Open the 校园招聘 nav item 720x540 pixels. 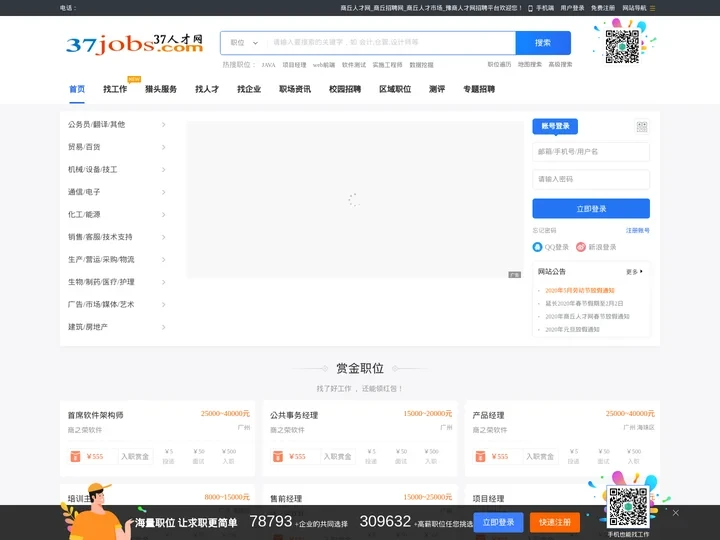345,89
